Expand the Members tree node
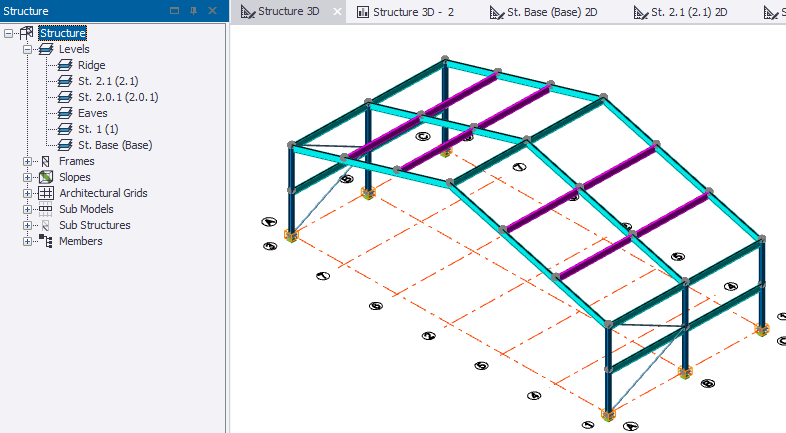The height and width of the screenshot is (433, 786). [x=28, y=241]
